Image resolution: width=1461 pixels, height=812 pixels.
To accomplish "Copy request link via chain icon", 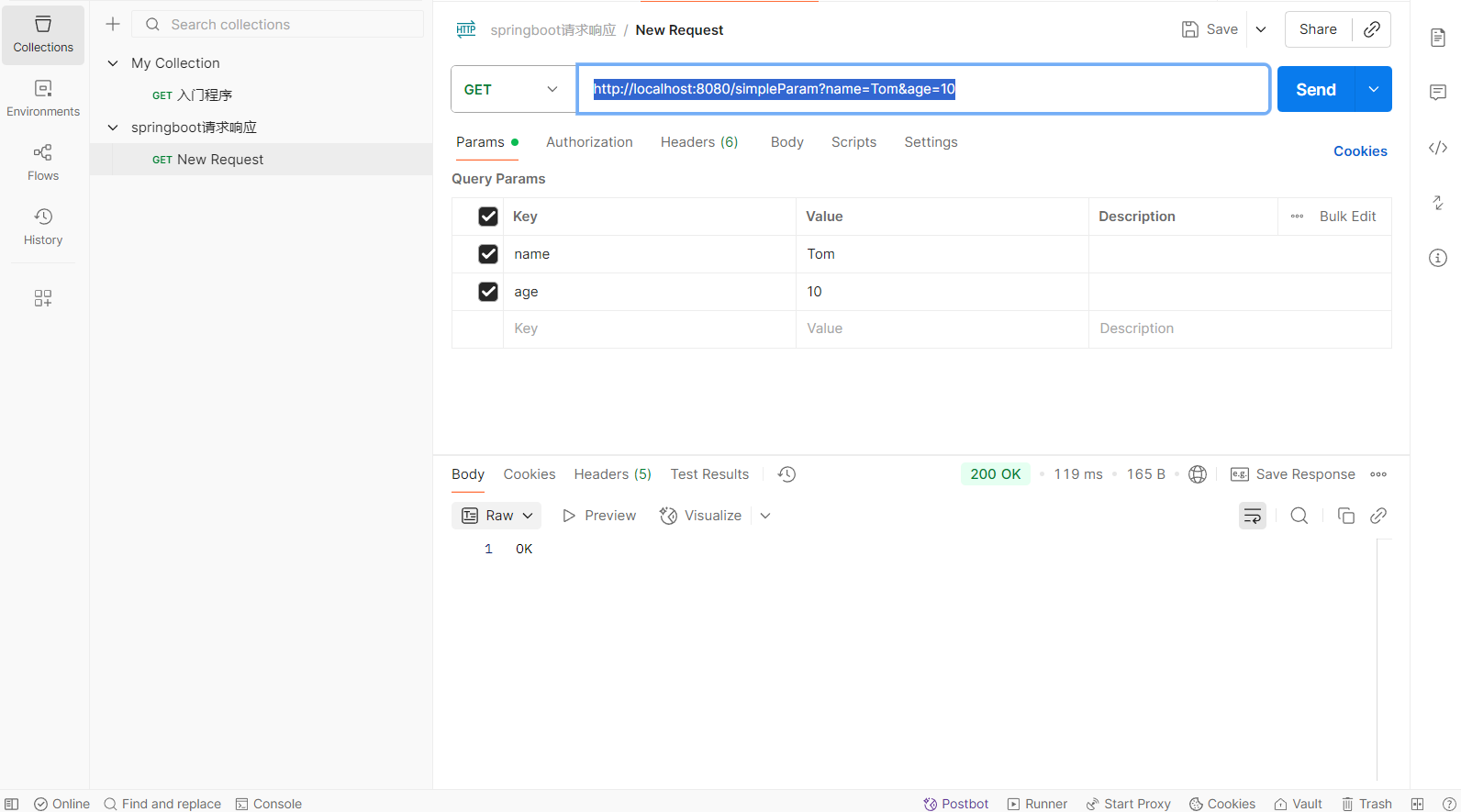I will tap(1372, 29).
